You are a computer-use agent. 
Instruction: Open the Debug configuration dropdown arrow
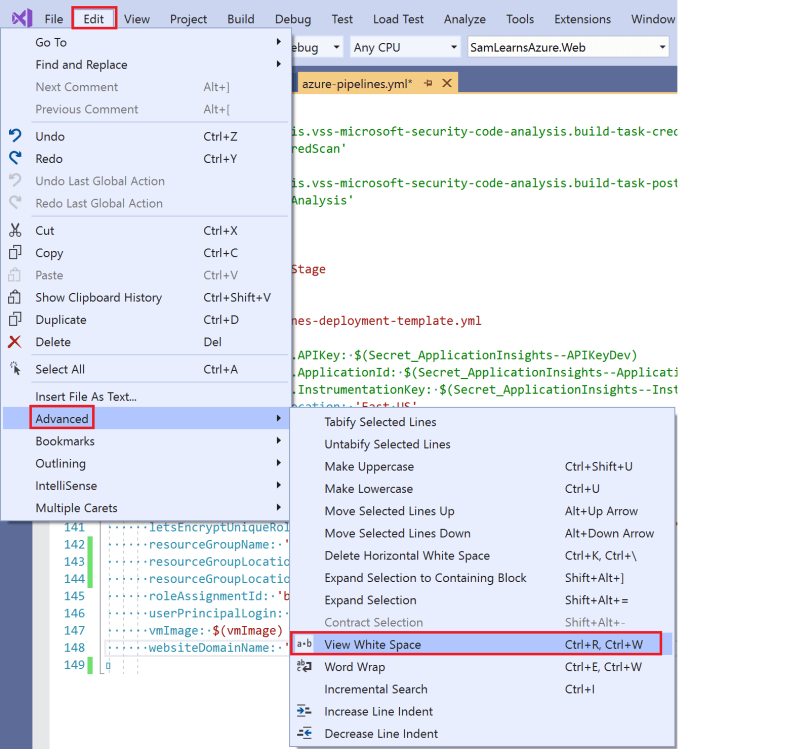coord(336,48)
